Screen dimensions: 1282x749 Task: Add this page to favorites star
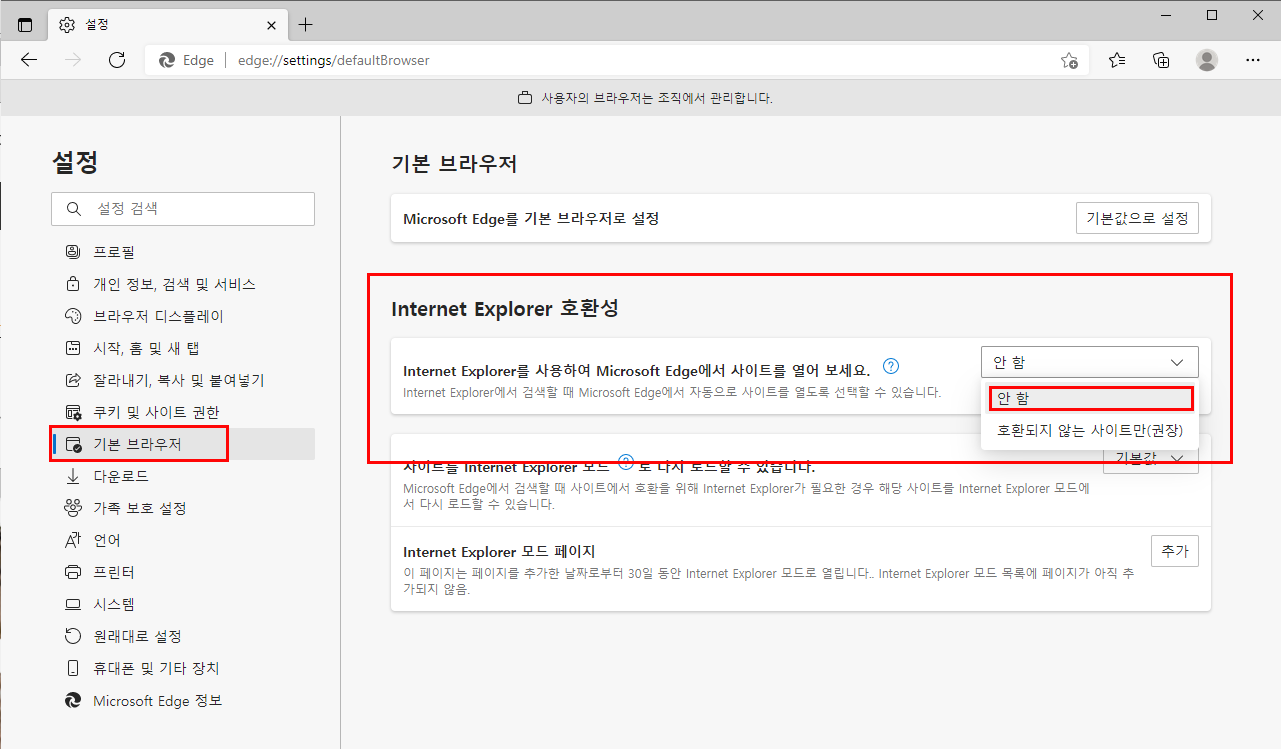1069,61
